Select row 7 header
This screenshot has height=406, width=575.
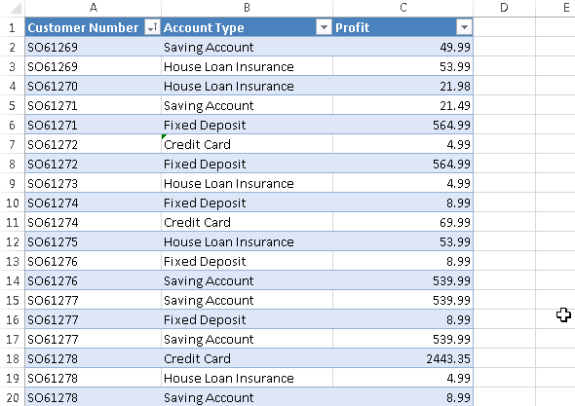[x=12, y=144]
